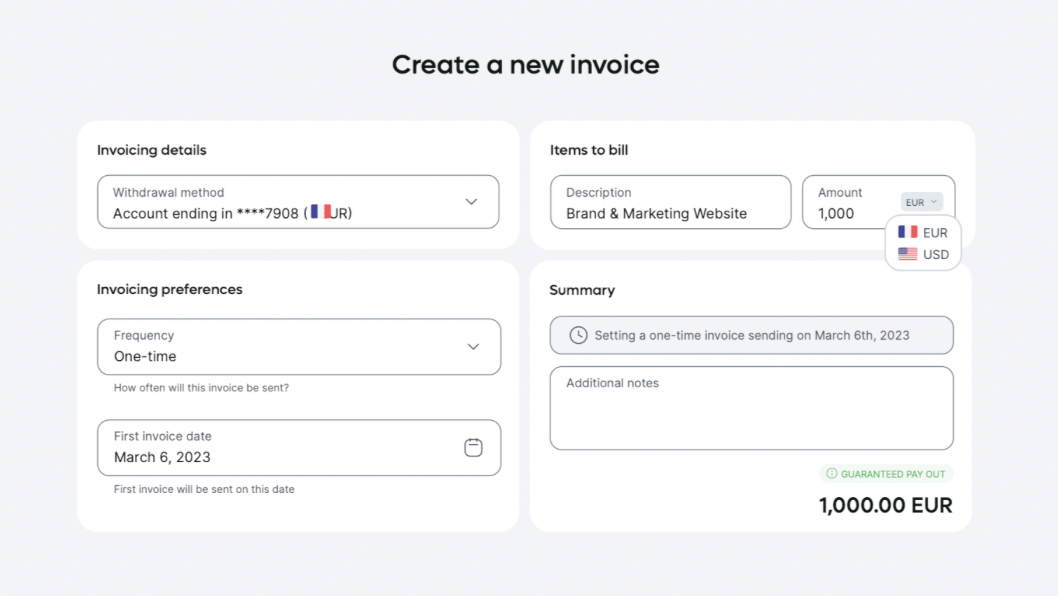Click the Additional notes text area
This screenshot has height=596, width=1058.
point(751,408)
